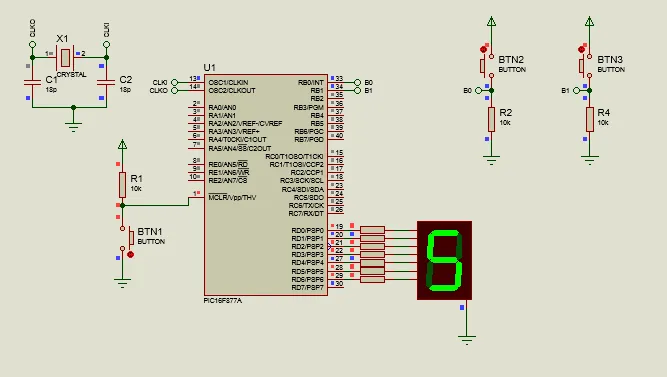
Task: Select capacitor C2 symbol
Action: [106, 82]
